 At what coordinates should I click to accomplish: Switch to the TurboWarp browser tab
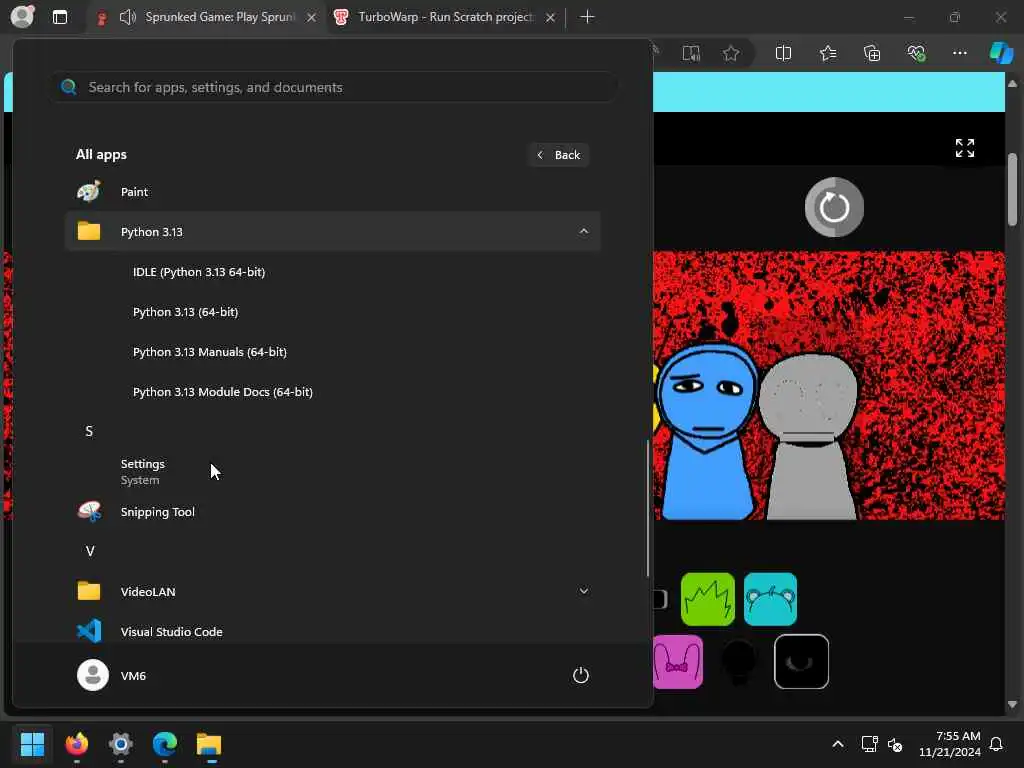445,17
